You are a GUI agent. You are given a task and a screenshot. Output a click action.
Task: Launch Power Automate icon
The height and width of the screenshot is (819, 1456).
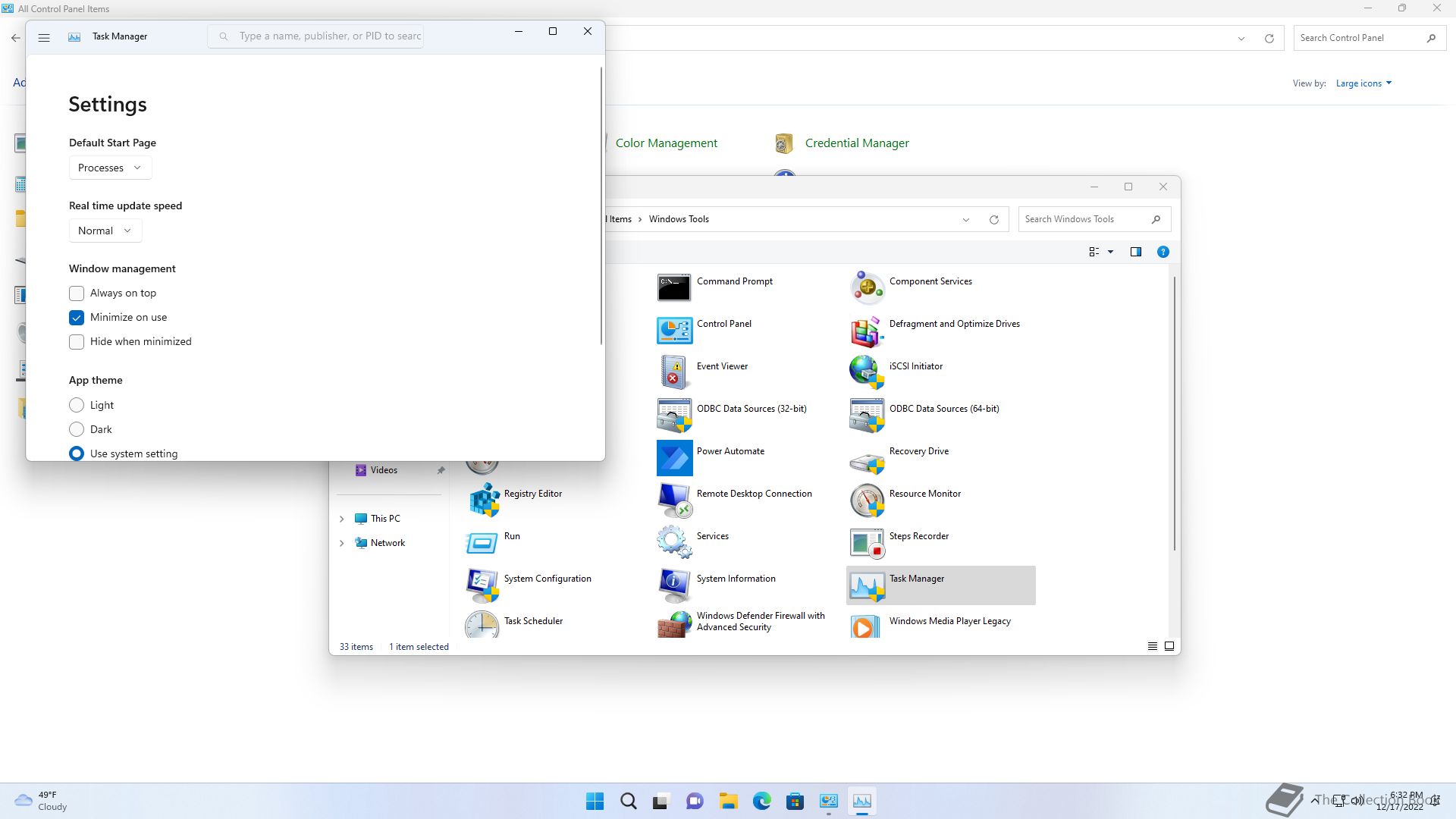pyautogui.click(x=674, y=457)
